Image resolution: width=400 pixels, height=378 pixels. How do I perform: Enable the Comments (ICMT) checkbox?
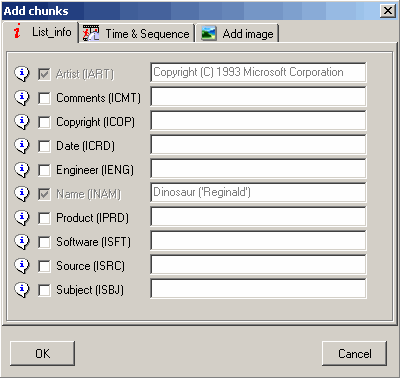(44, 98)
